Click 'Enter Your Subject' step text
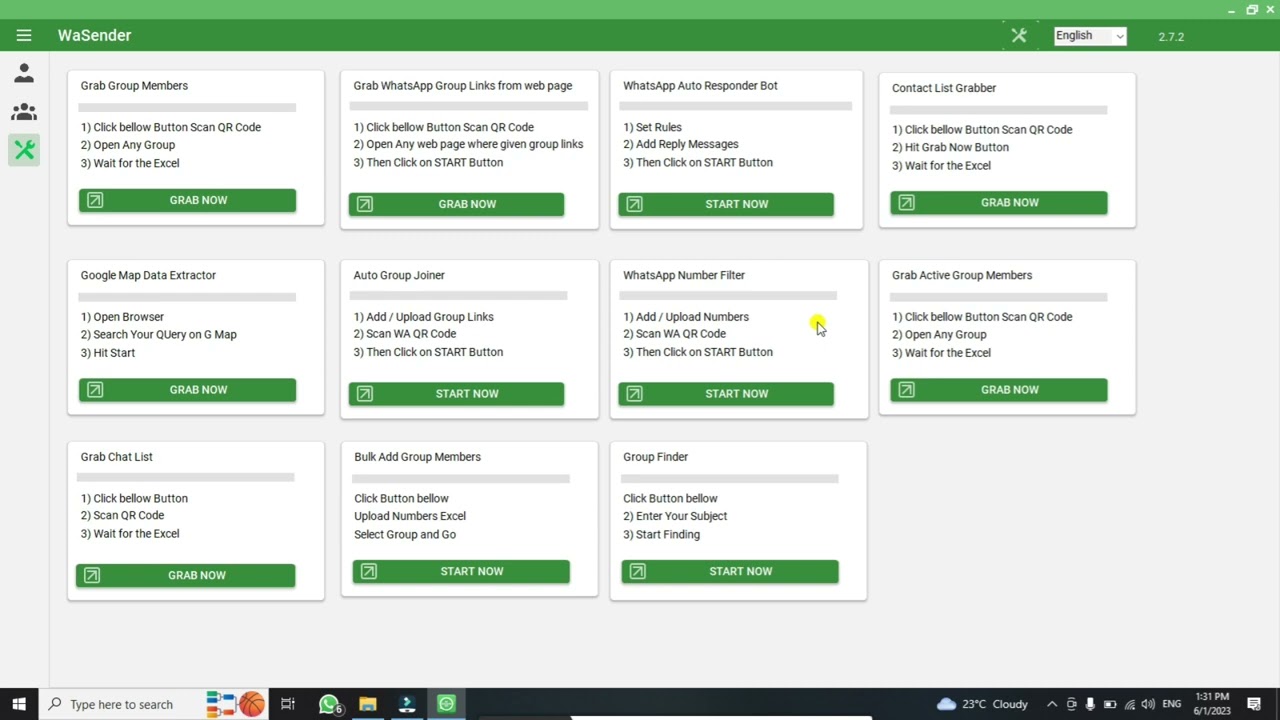The image size is (1280, 720). (675, 516)
